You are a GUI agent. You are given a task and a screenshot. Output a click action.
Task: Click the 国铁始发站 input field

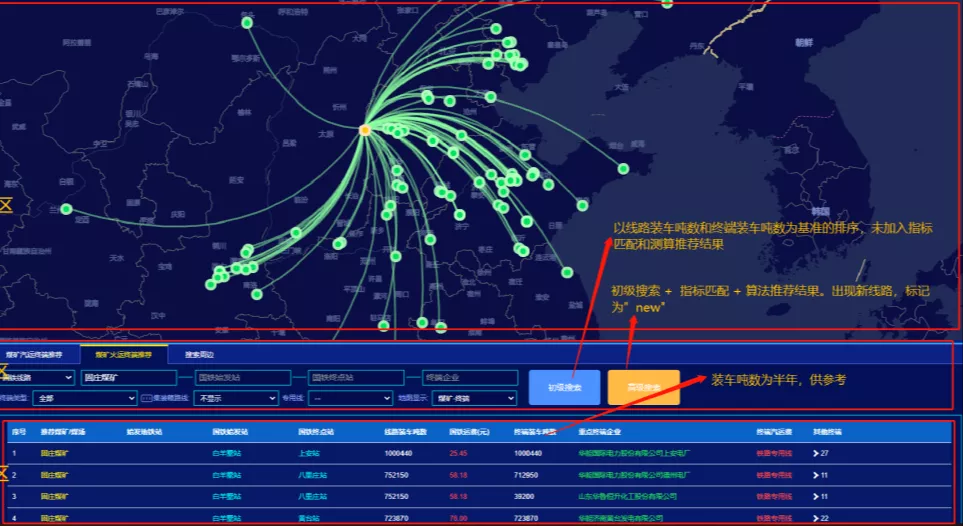coord(243,377)
